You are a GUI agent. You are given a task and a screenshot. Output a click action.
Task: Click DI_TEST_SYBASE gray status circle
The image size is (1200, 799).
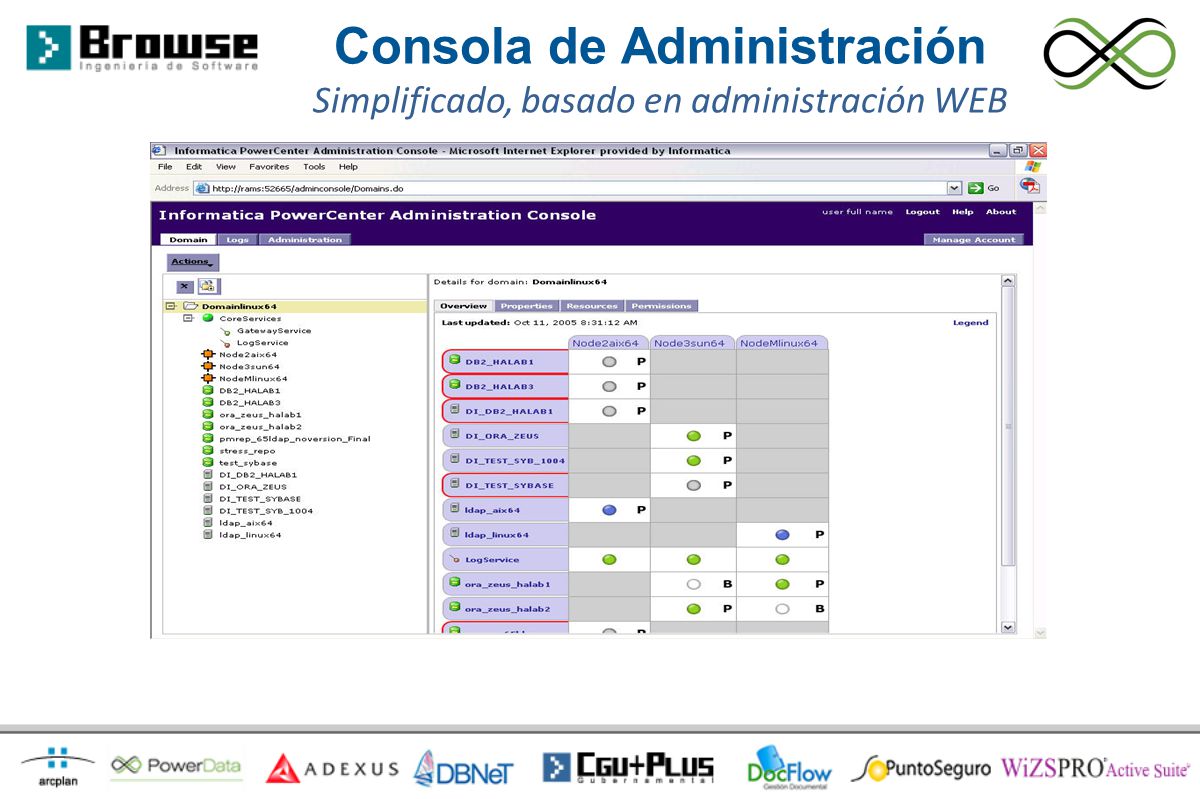point(693,485)
